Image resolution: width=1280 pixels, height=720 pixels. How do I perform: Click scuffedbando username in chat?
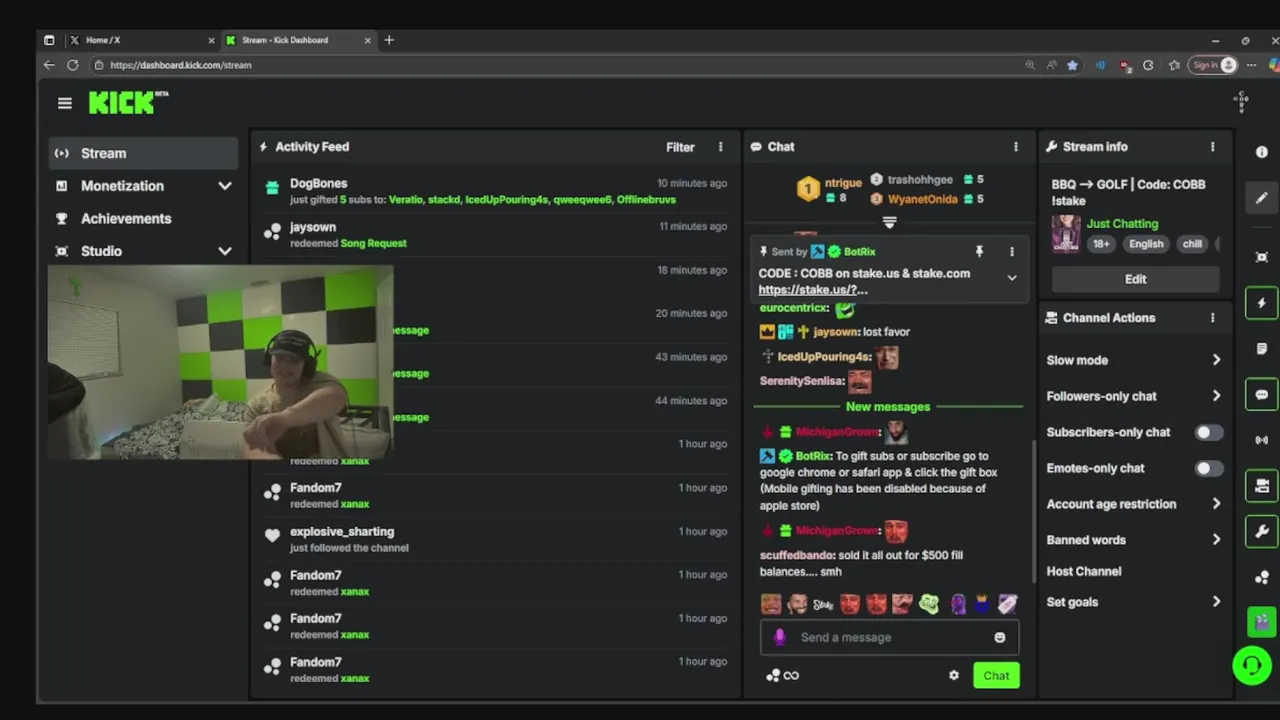point(796,555)
